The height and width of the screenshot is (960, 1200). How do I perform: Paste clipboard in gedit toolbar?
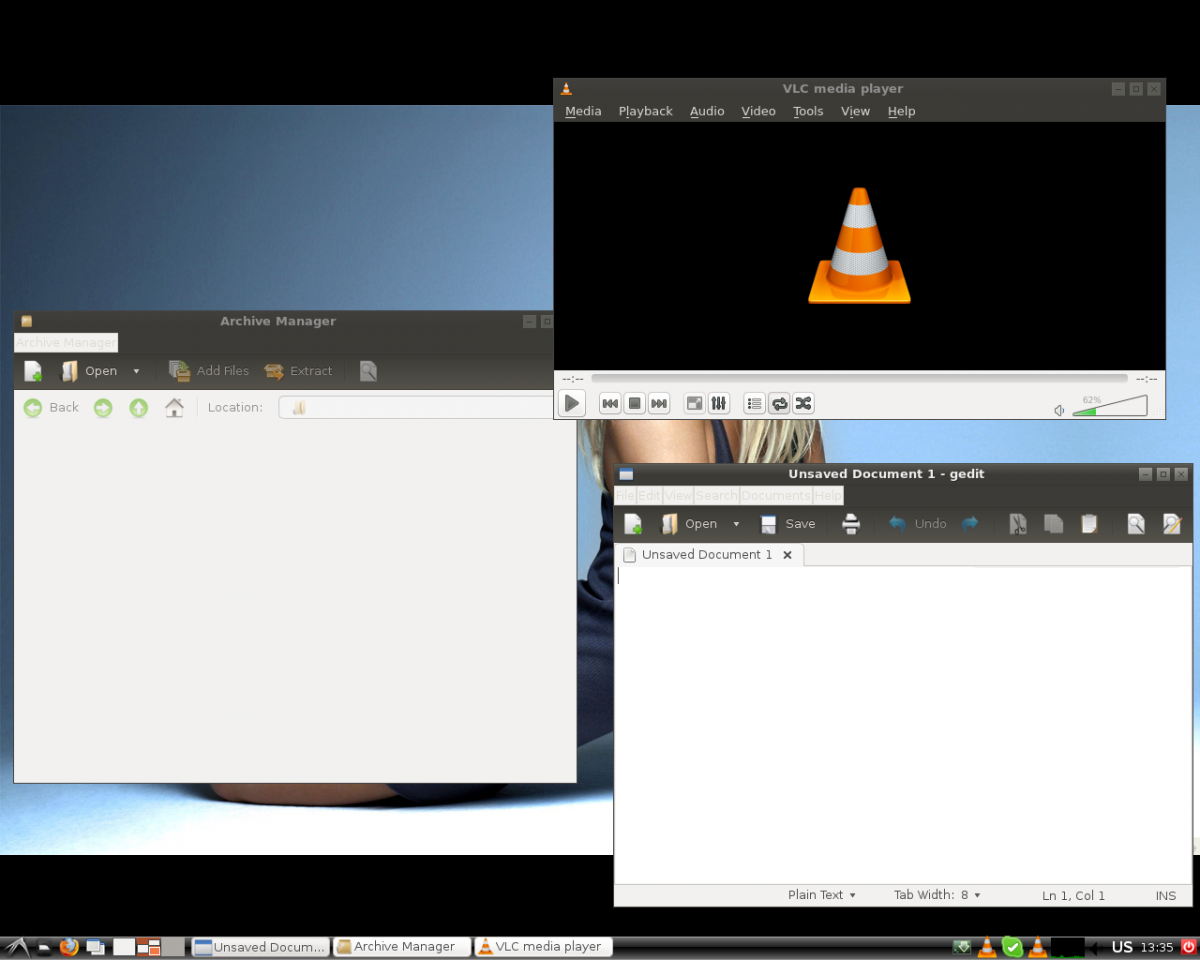point(1090,524)
